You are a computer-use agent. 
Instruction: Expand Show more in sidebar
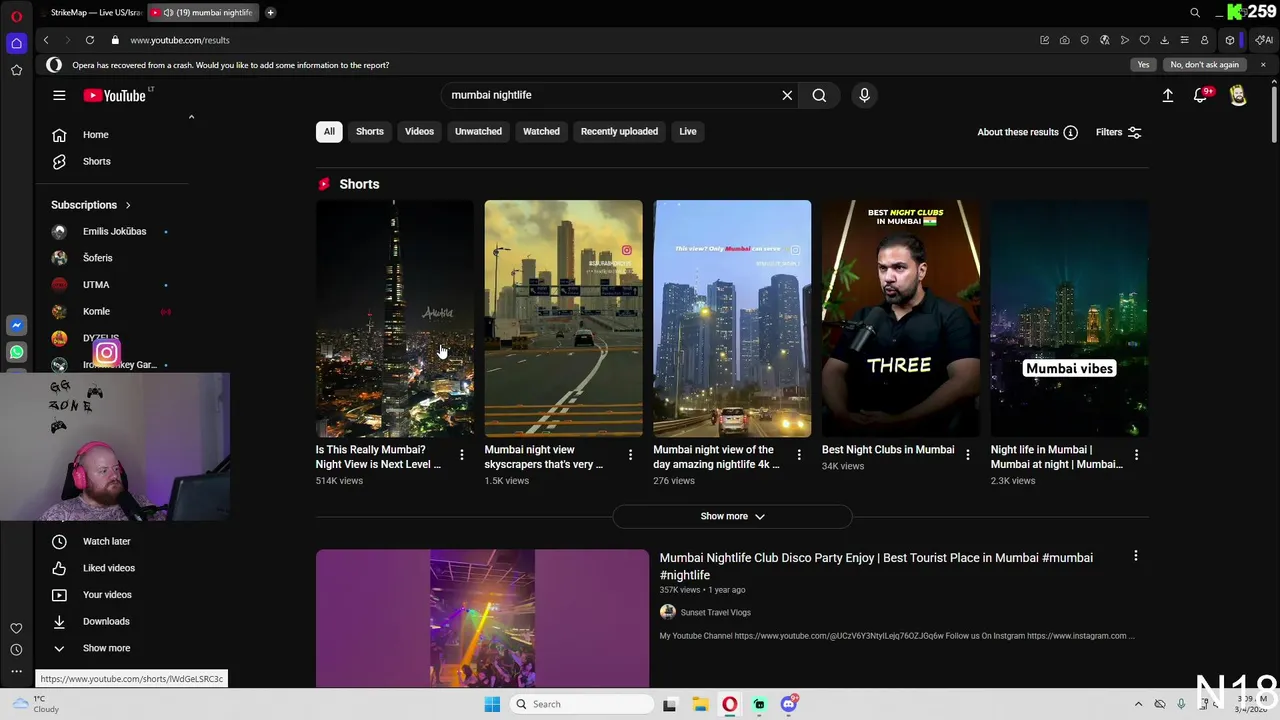click(x=106, y=648)
